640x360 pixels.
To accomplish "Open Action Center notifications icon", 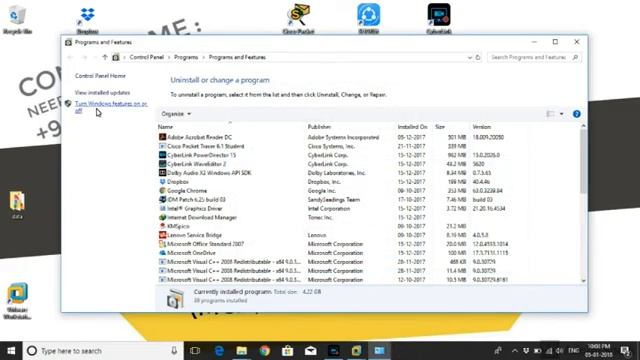I will coord(625,351).
